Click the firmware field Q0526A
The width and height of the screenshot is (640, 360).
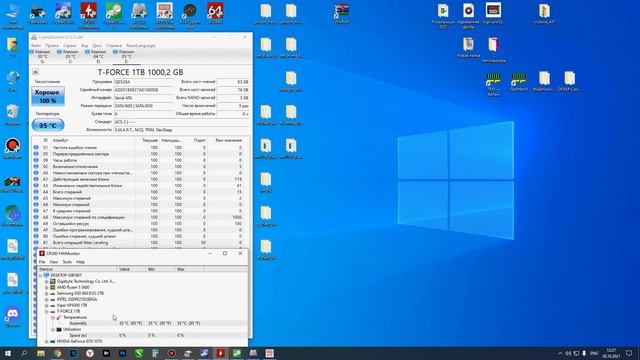[143, 82]
